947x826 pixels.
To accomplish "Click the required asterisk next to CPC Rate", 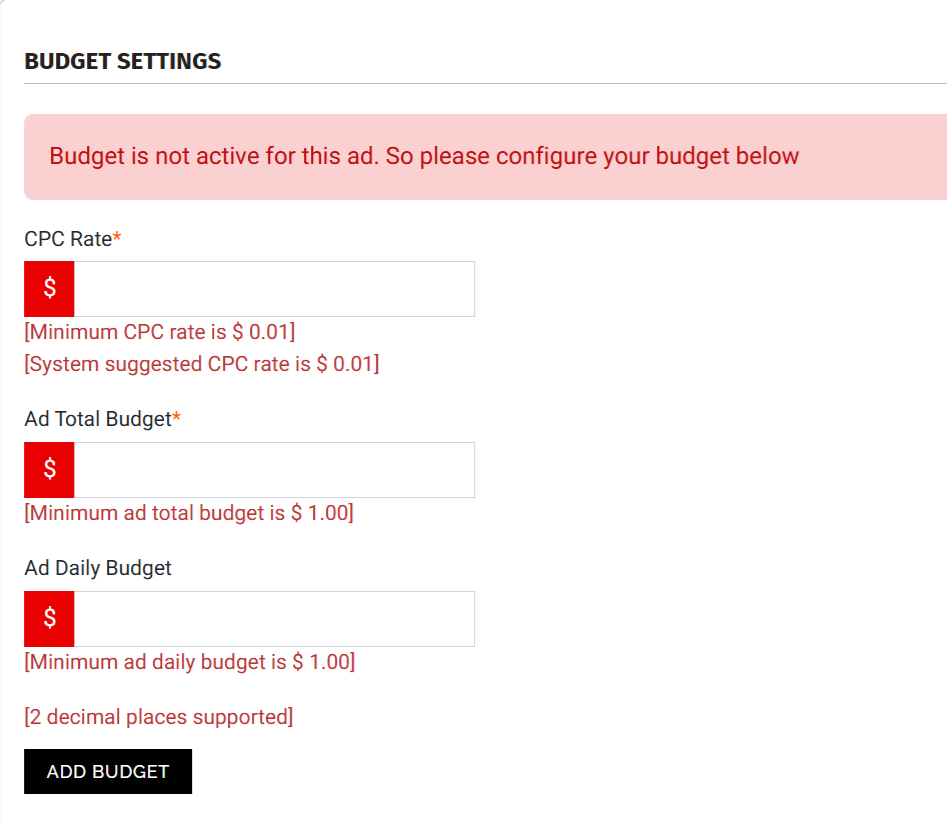I will pos(117,238).
